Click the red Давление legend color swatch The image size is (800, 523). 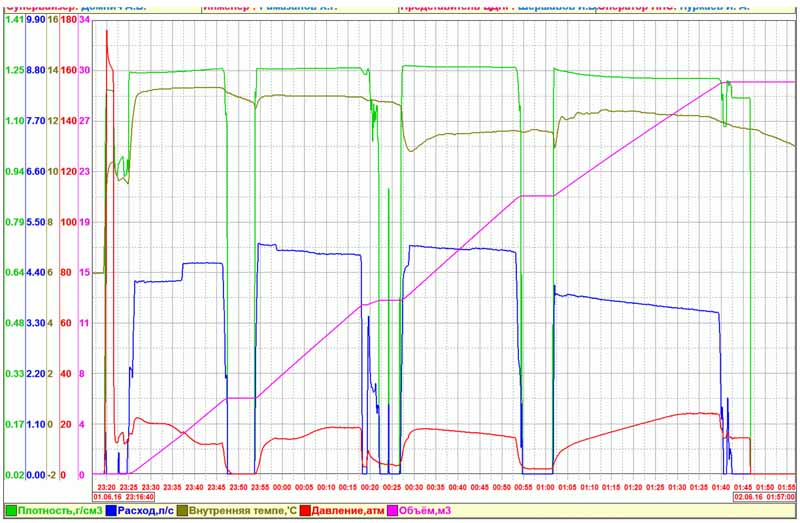(x=305, y=511)
